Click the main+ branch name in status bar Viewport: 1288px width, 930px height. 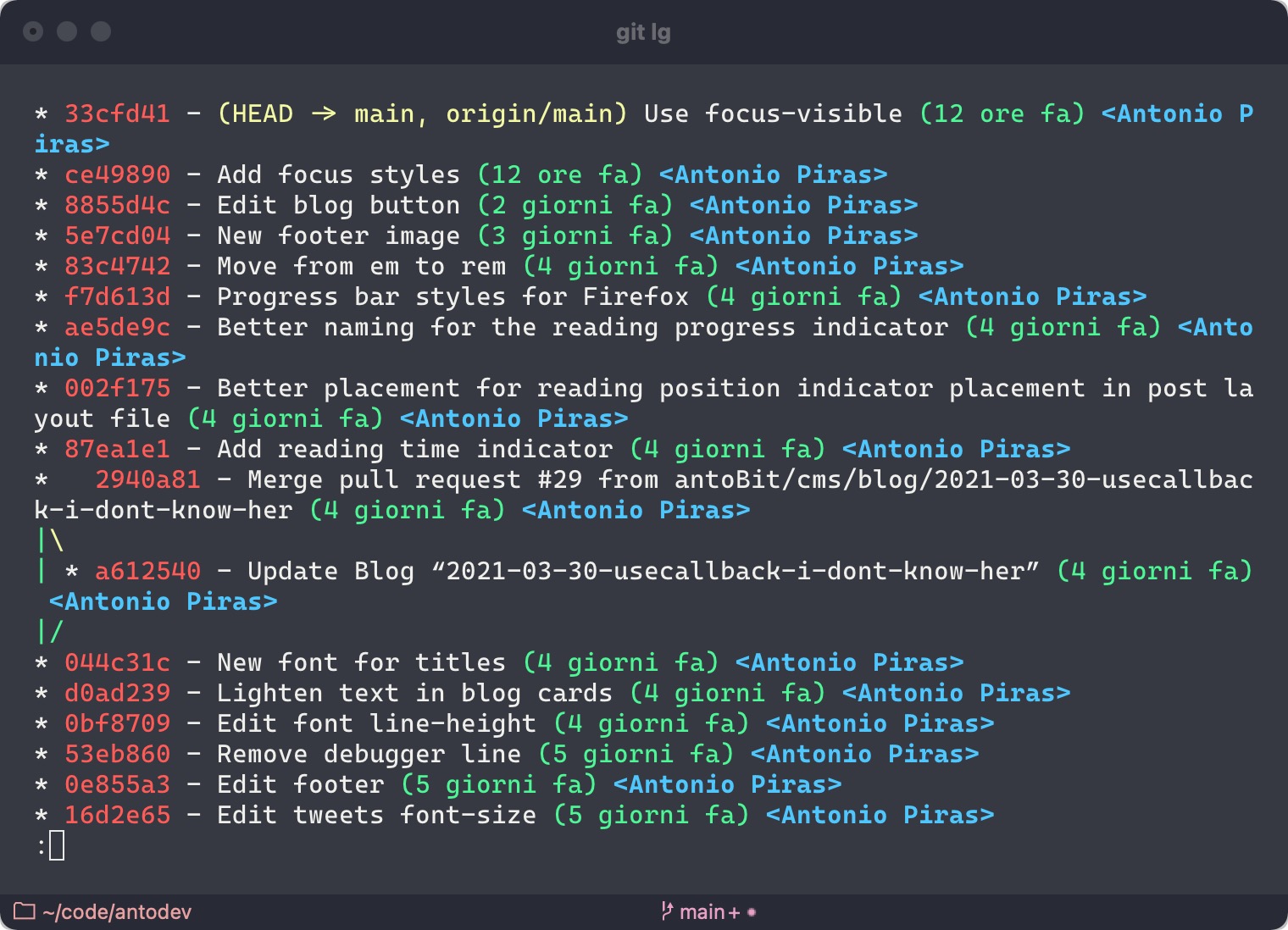(x=710, y=912)
